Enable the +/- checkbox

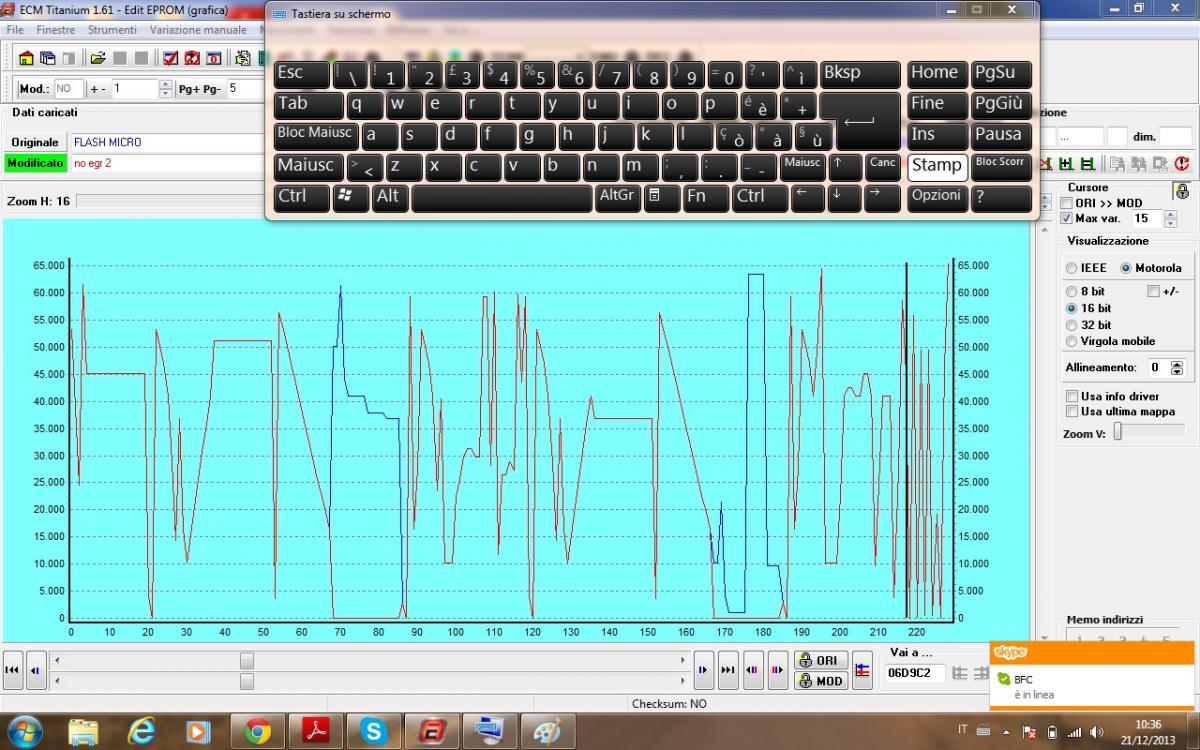pyautogui.click(x=1154, y=292)
